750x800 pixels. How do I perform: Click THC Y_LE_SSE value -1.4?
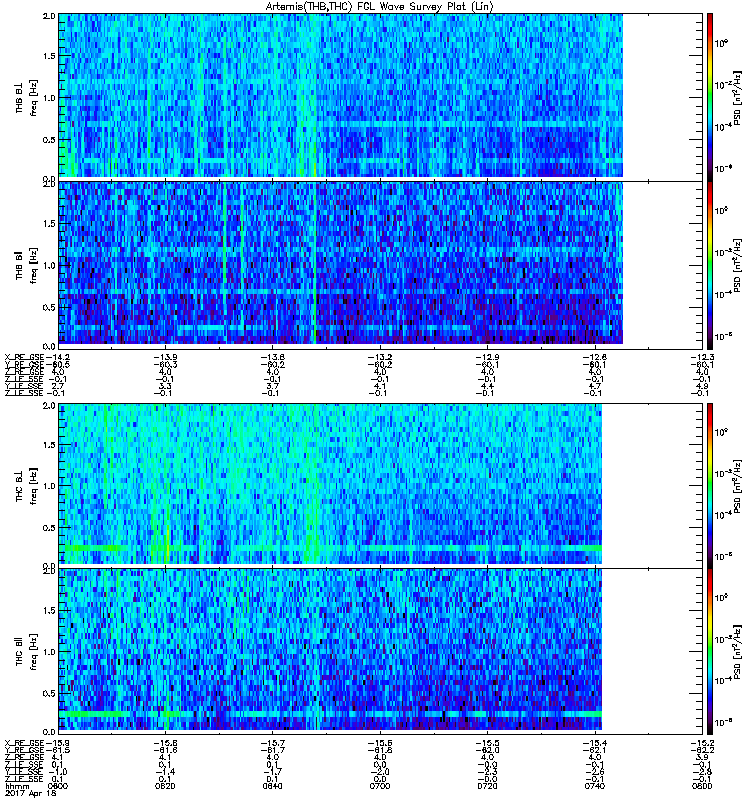pos(165,772)
